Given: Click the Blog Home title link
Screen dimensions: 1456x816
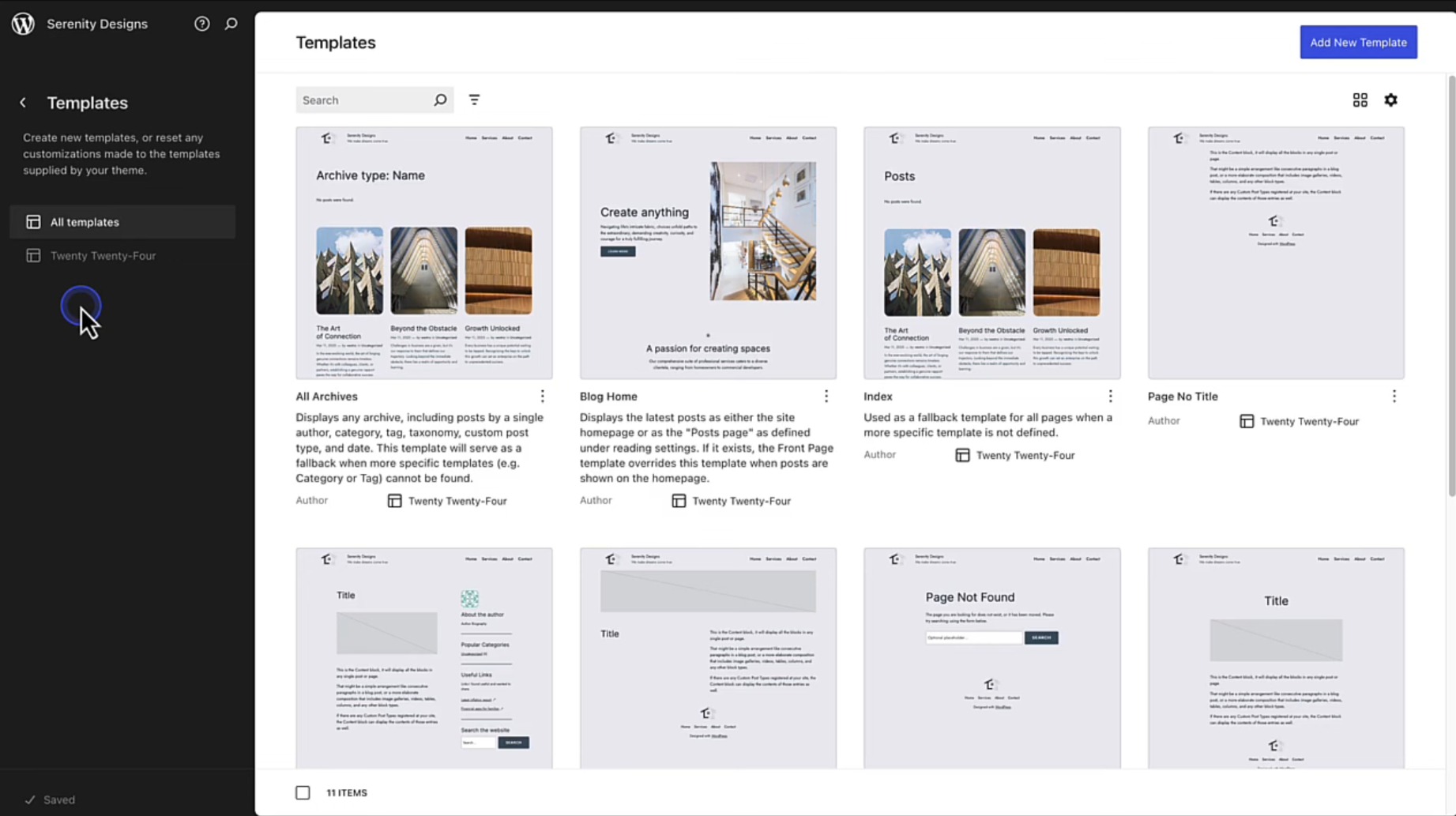Looking at the screenshot, I should coord(608,397).
